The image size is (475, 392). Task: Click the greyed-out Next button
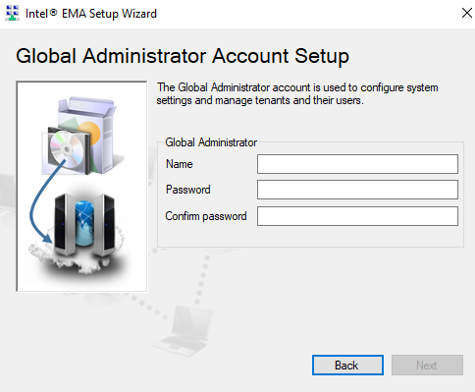[427, 365]
